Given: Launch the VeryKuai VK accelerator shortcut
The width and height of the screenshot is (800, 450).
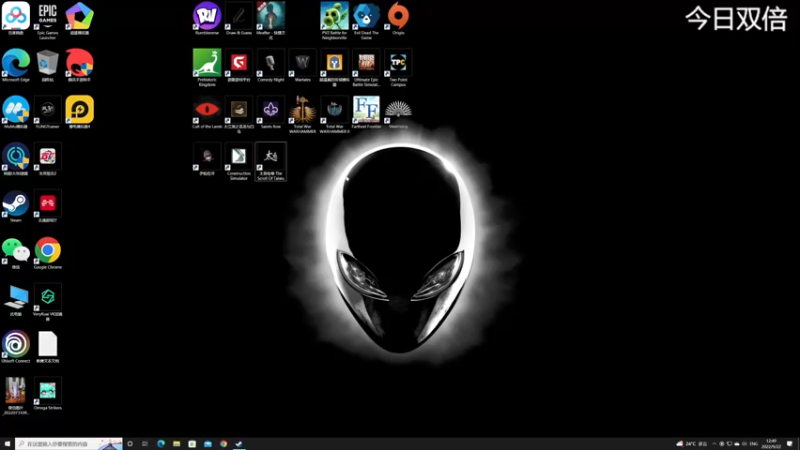Looking at the screenshot, I should point(47,302).
